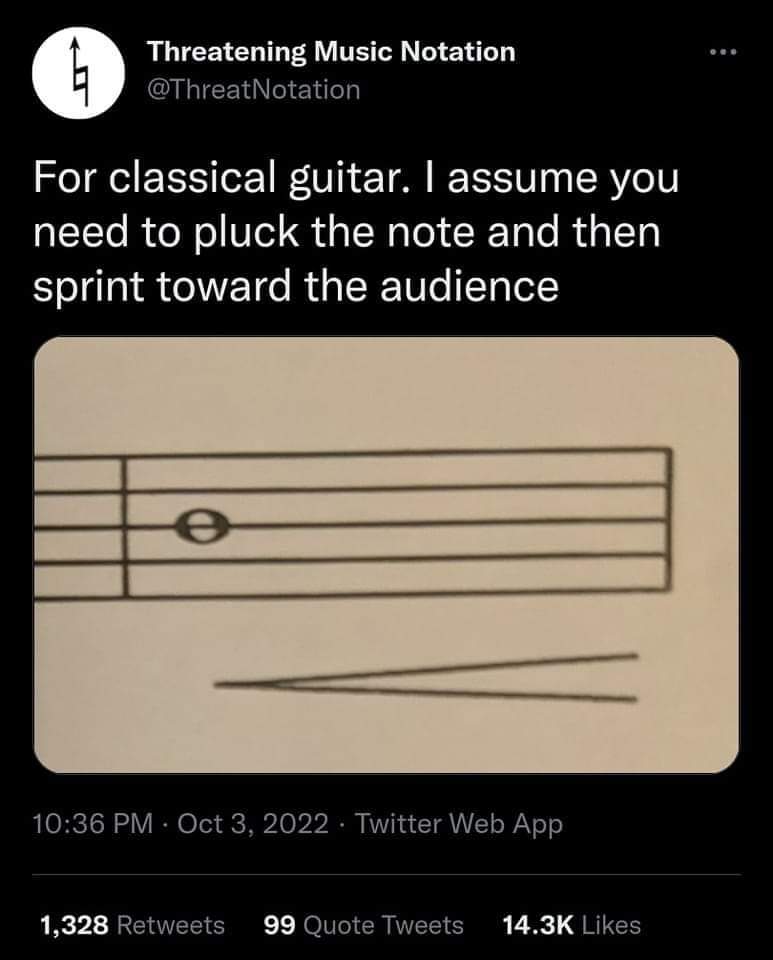Click the Threatening Music Notation display name
Image resolution: width=773 pixels, height=960 pixels.
click(331, 51)
